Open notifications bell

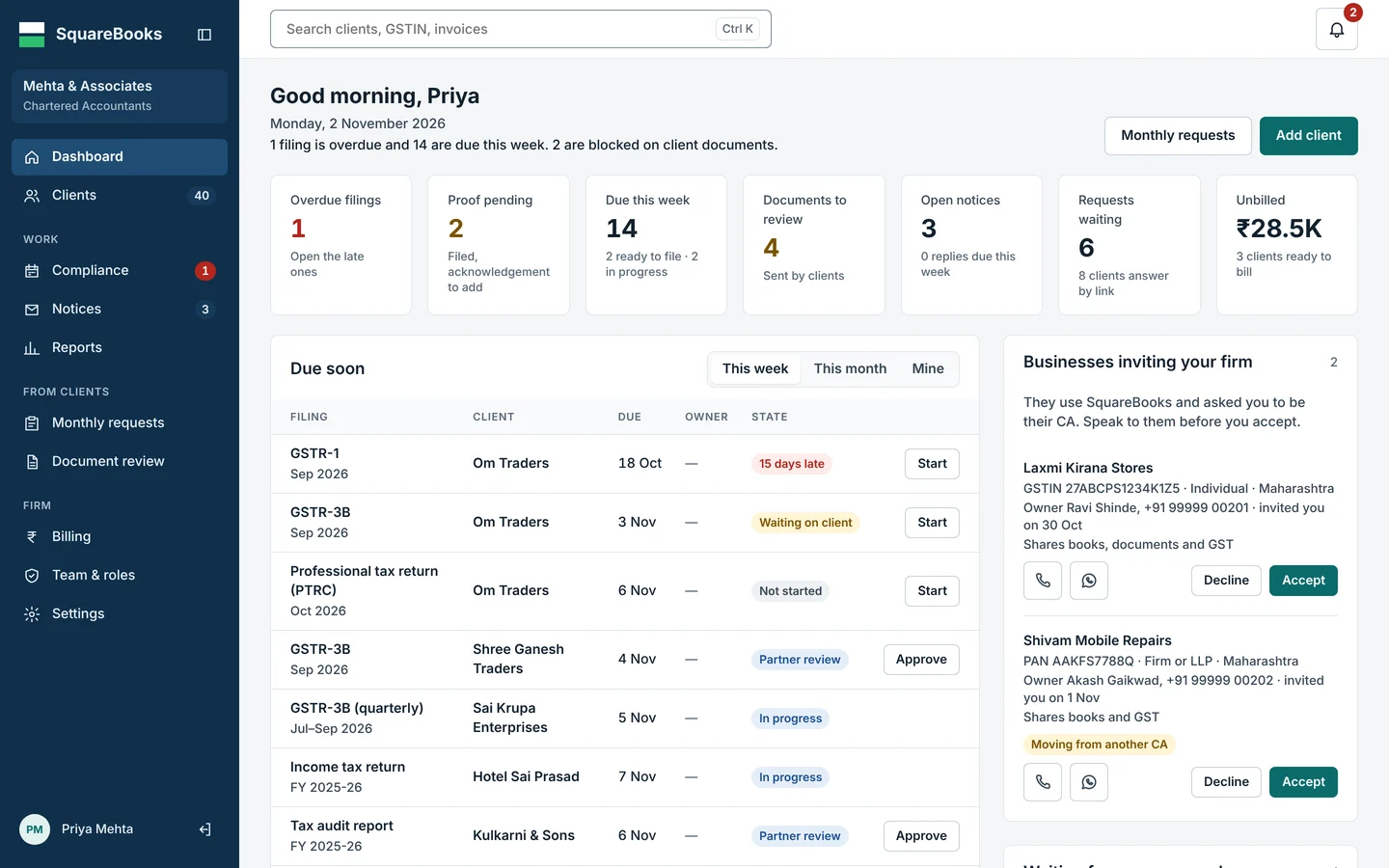pos(1336,30)
